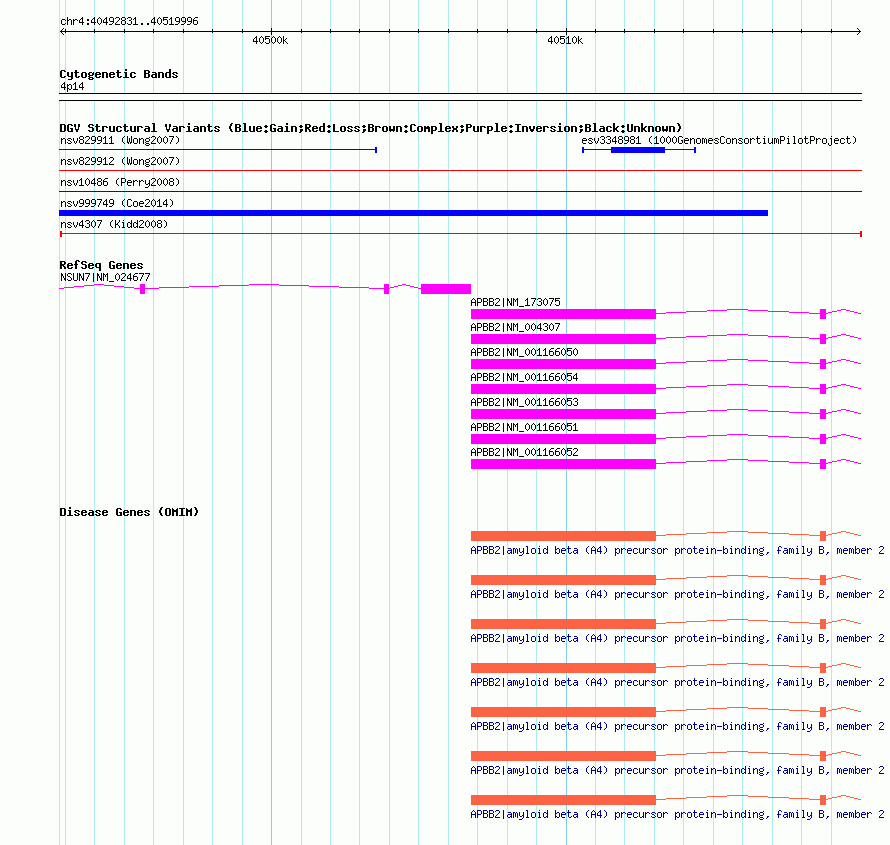Open the Disease Genes (OMIM) track title

129,512
